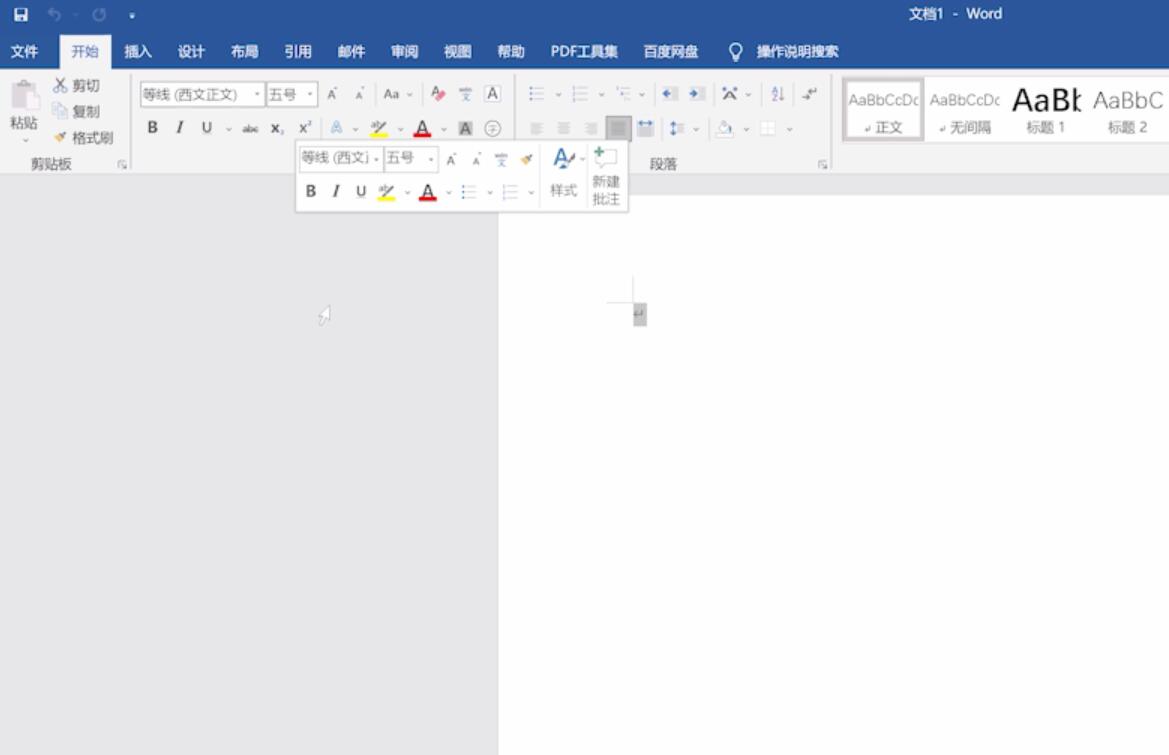
Task: Click the sort A-Z icon
Action: 778,94
